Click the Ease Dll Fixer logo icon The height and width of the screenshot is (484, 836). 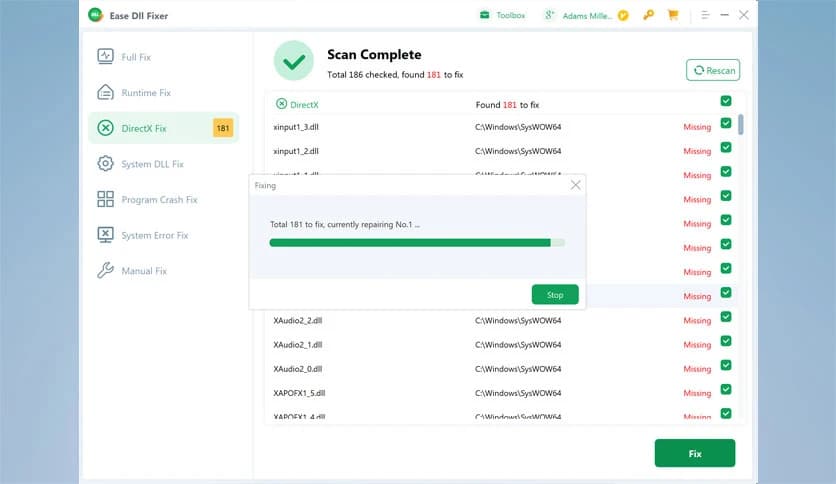click(95, 15)
